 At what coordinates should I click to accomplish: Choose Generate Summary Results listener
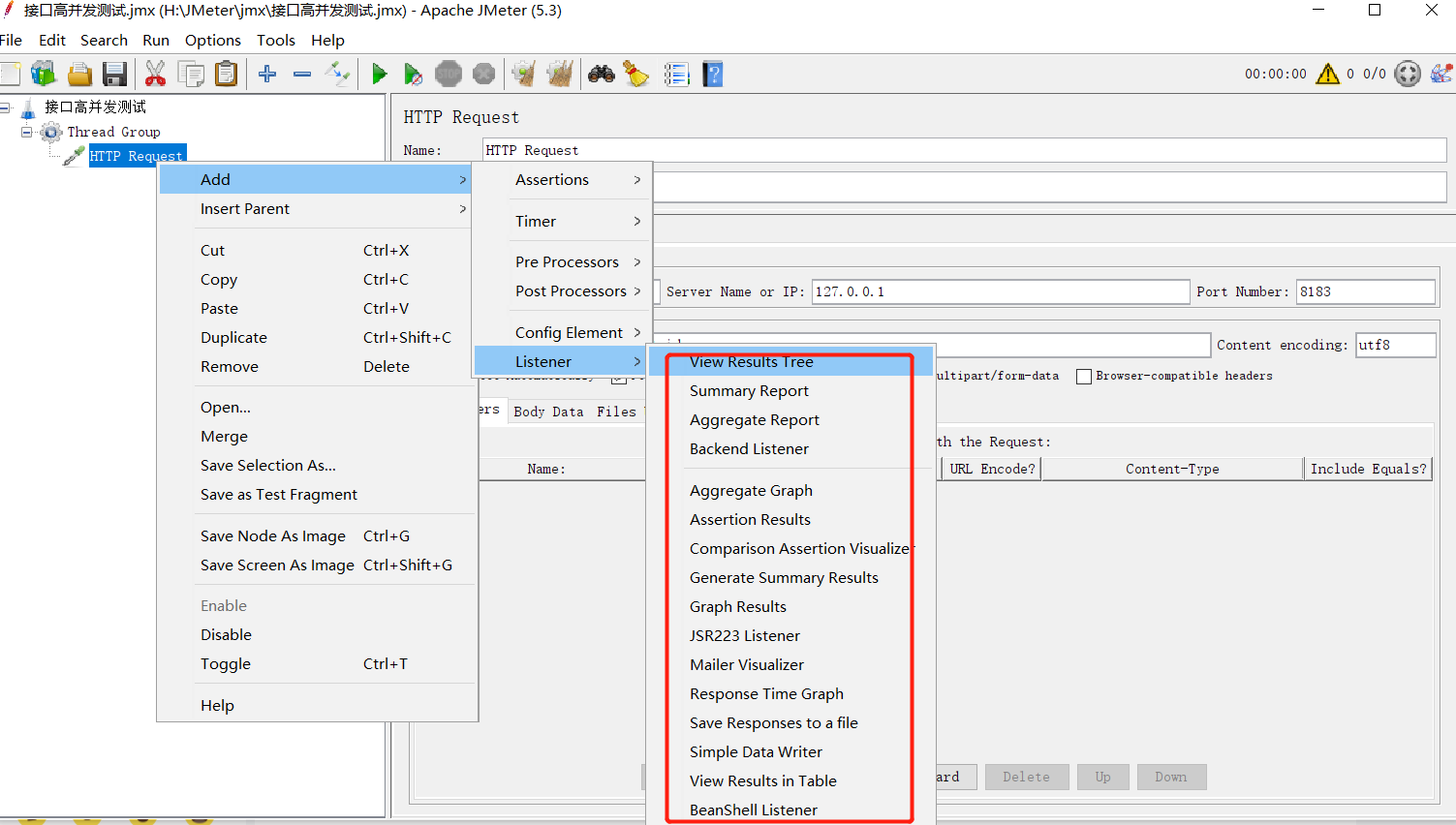tap(790, 577)
